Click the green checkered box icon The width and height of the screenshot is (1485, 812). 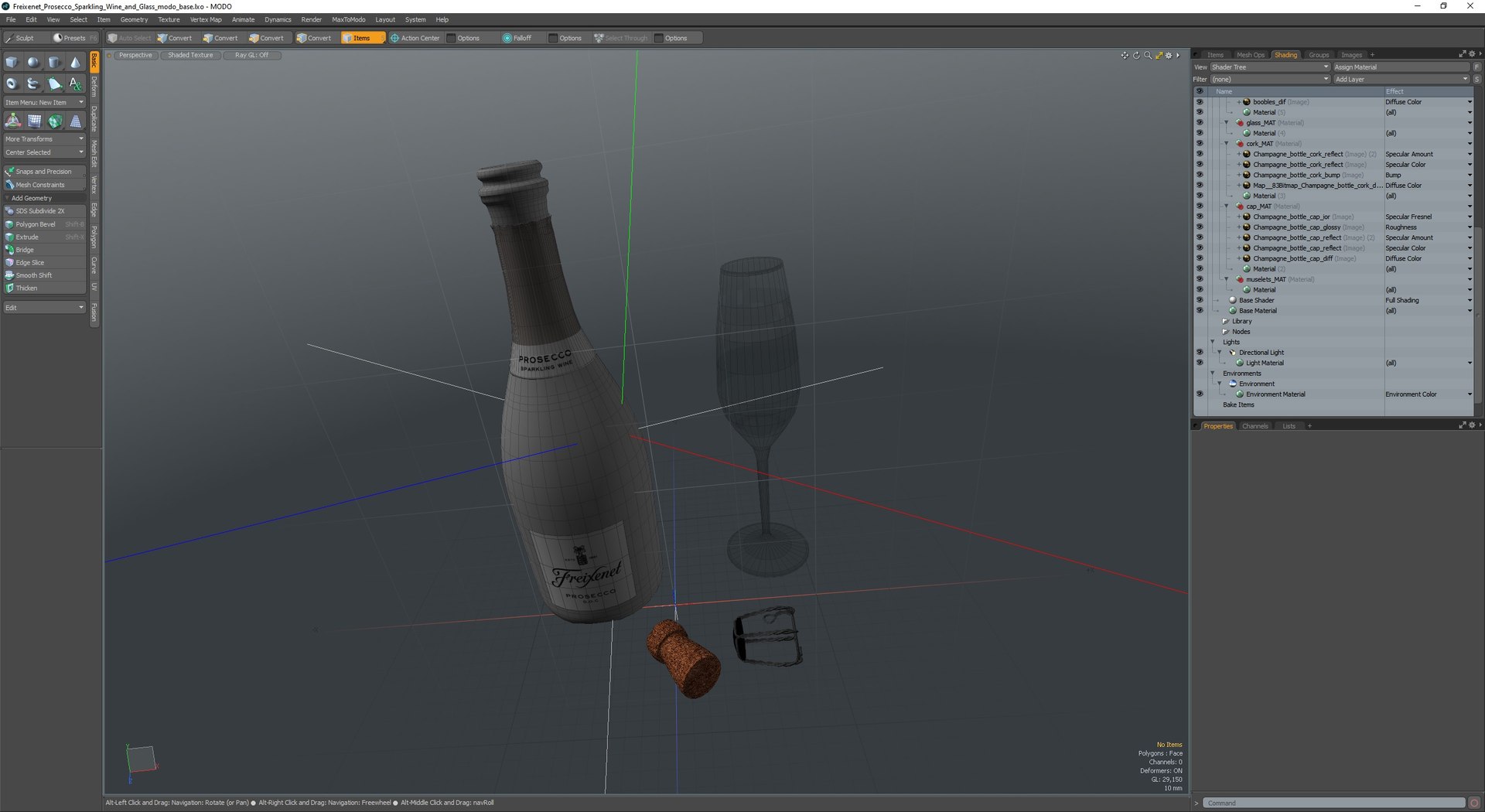click(x=55, y=121)
